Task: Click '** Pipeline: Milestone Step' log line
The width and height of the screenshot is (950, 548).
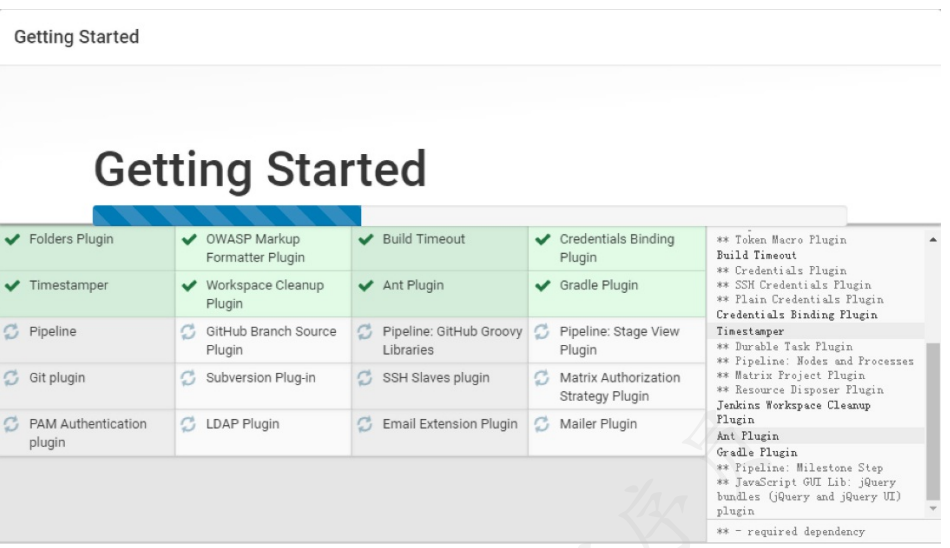Action: click(800, 468)
